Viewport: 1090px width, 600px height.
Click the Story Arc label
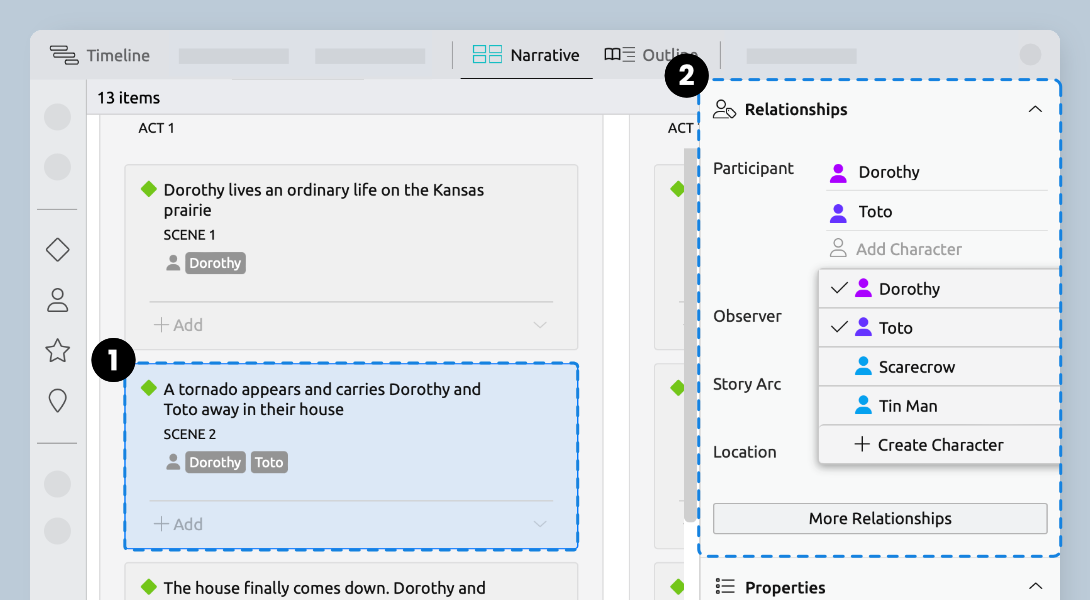747,384
